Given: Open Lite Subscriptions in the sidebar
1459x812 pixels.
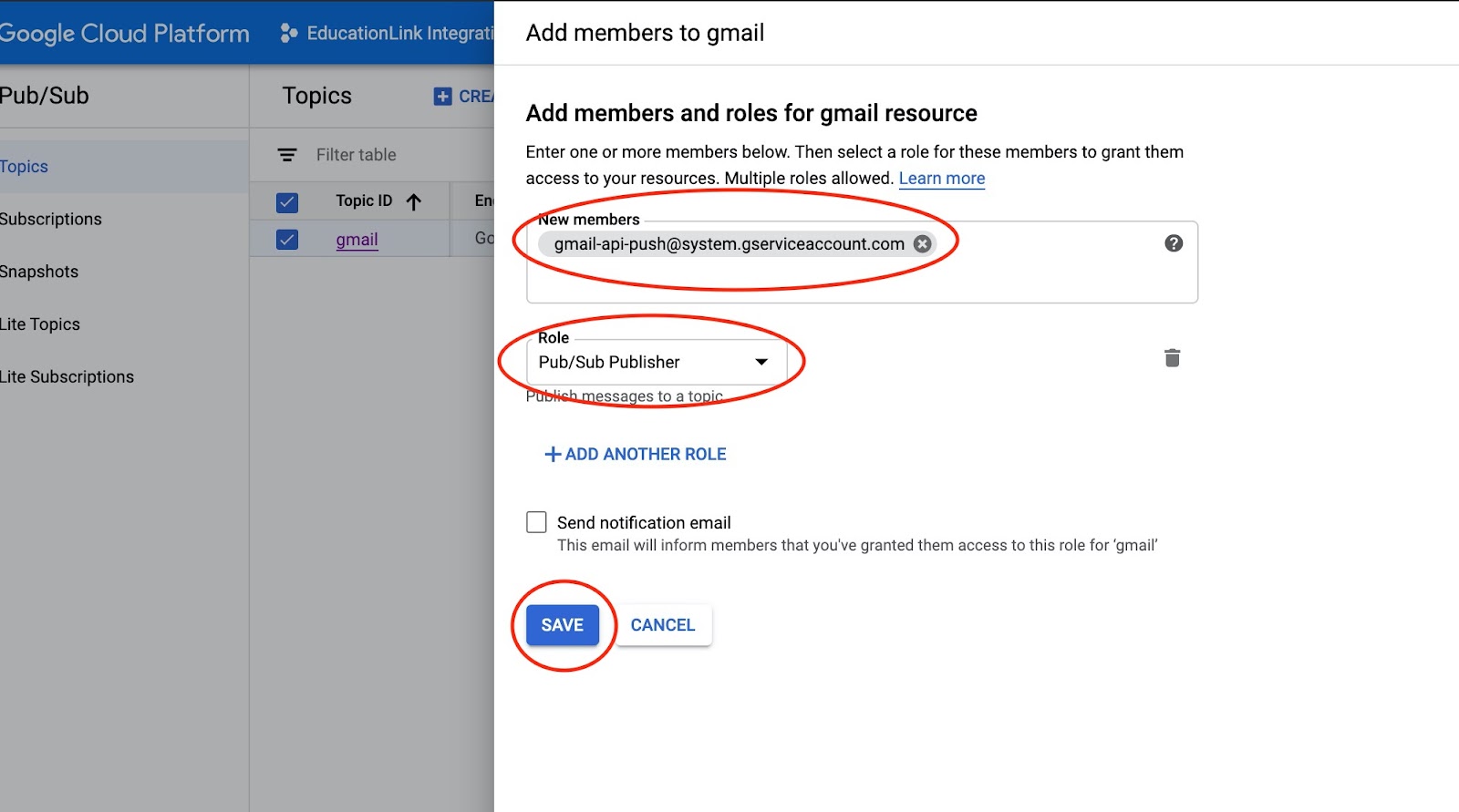Looking at the screenshot, I should (x=67, y=376).
